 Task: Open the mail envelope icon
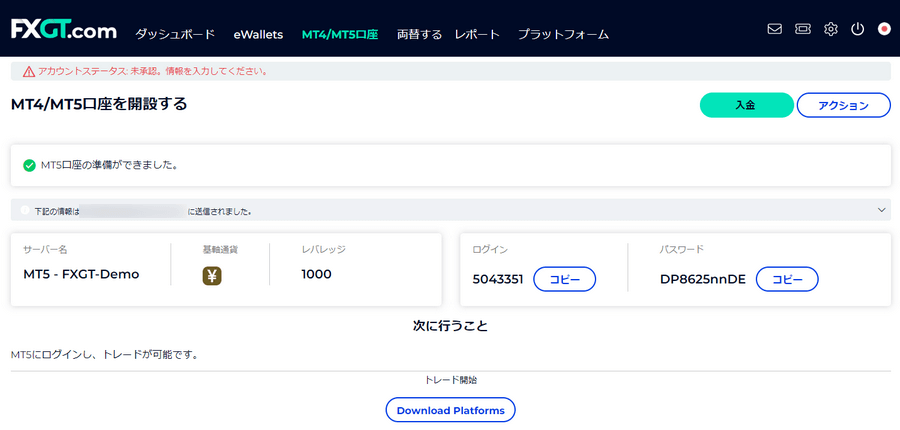[775, 29]
